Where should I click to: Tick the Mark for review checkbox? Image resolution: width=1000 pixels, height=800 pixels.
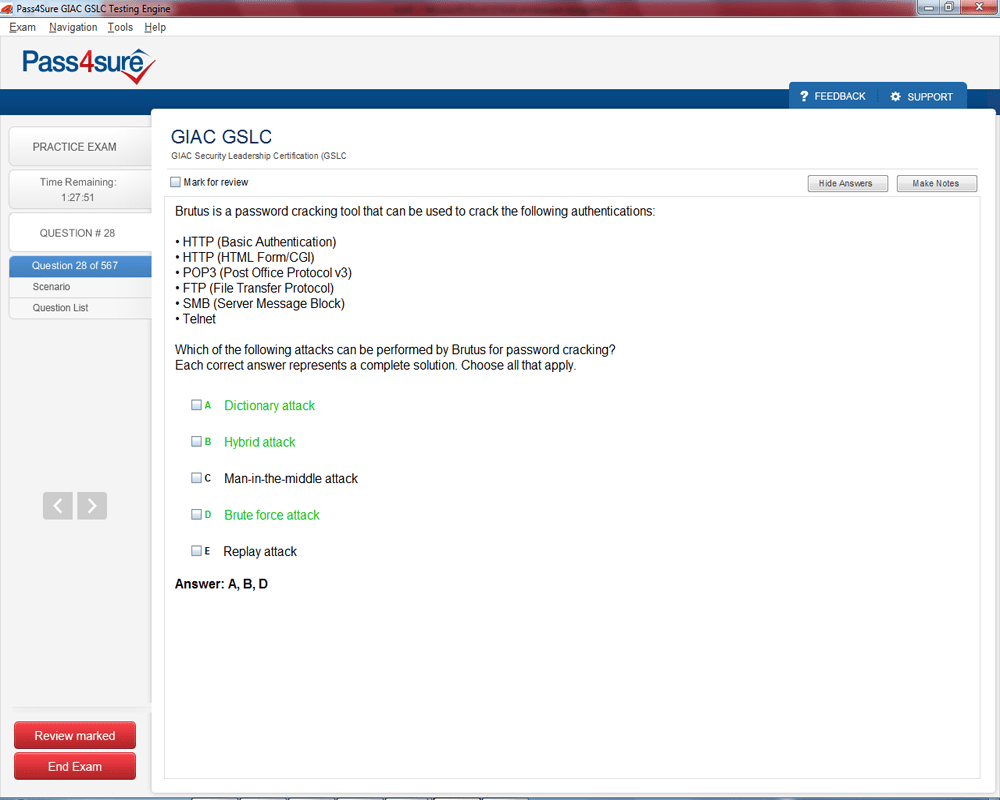175,182
